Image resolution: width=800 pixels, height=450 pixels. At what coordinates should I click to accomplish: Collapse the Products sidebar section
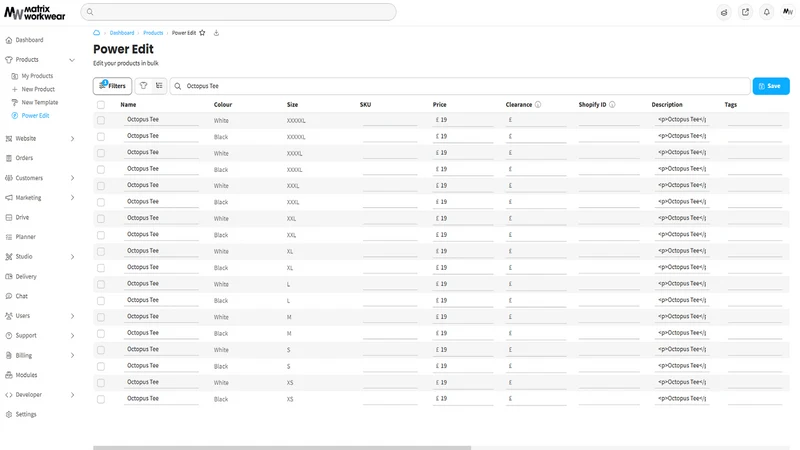click(72, 60)
